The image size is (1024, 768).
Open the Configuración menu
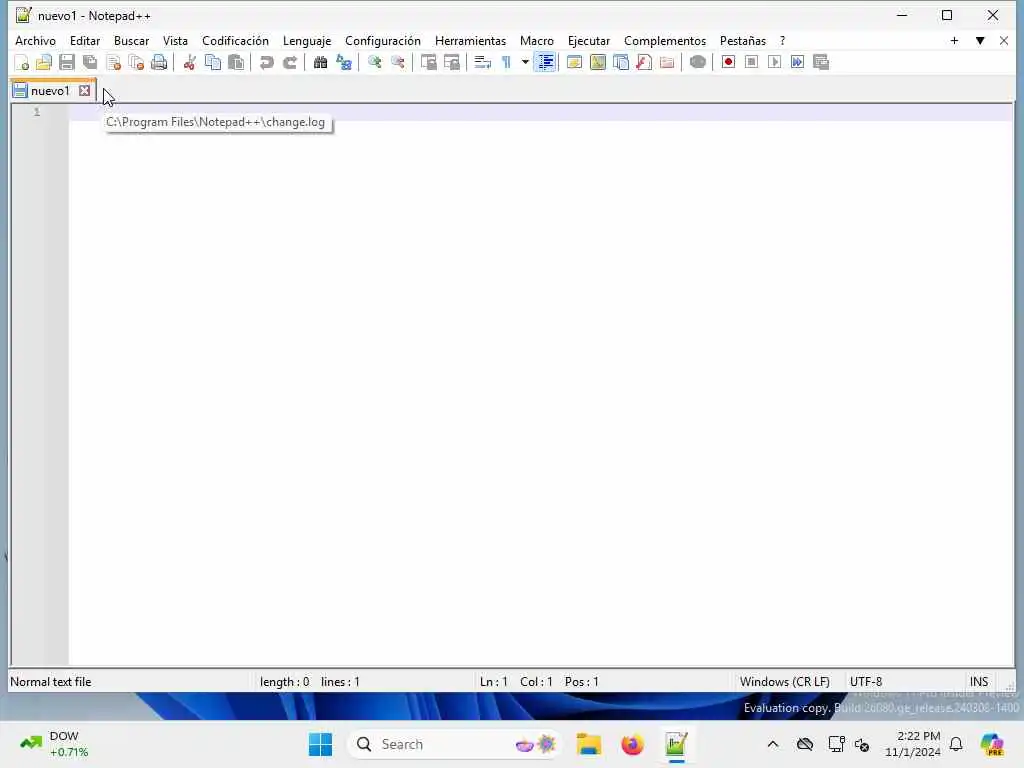[x=383, y=40]
